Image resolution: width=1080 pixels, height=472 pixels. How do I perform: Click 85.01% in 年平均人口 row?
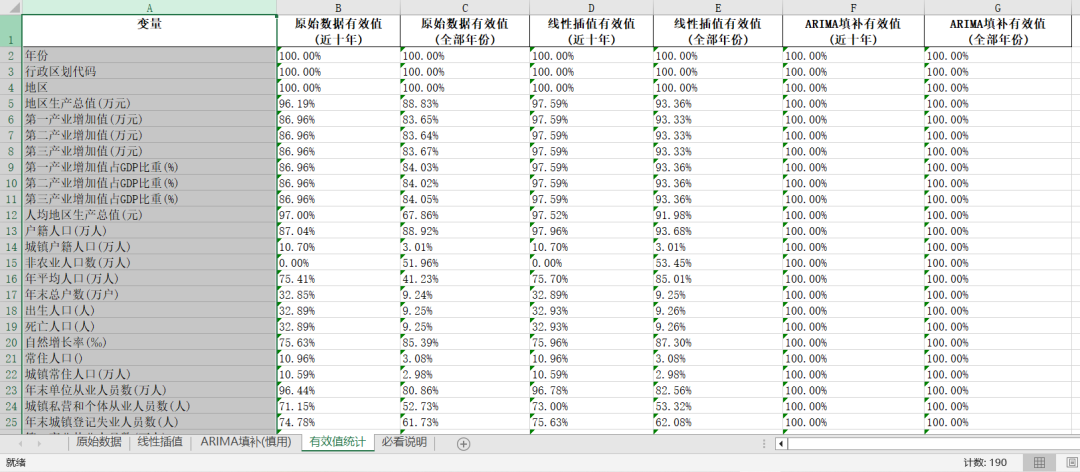click(x=718, y=278)
